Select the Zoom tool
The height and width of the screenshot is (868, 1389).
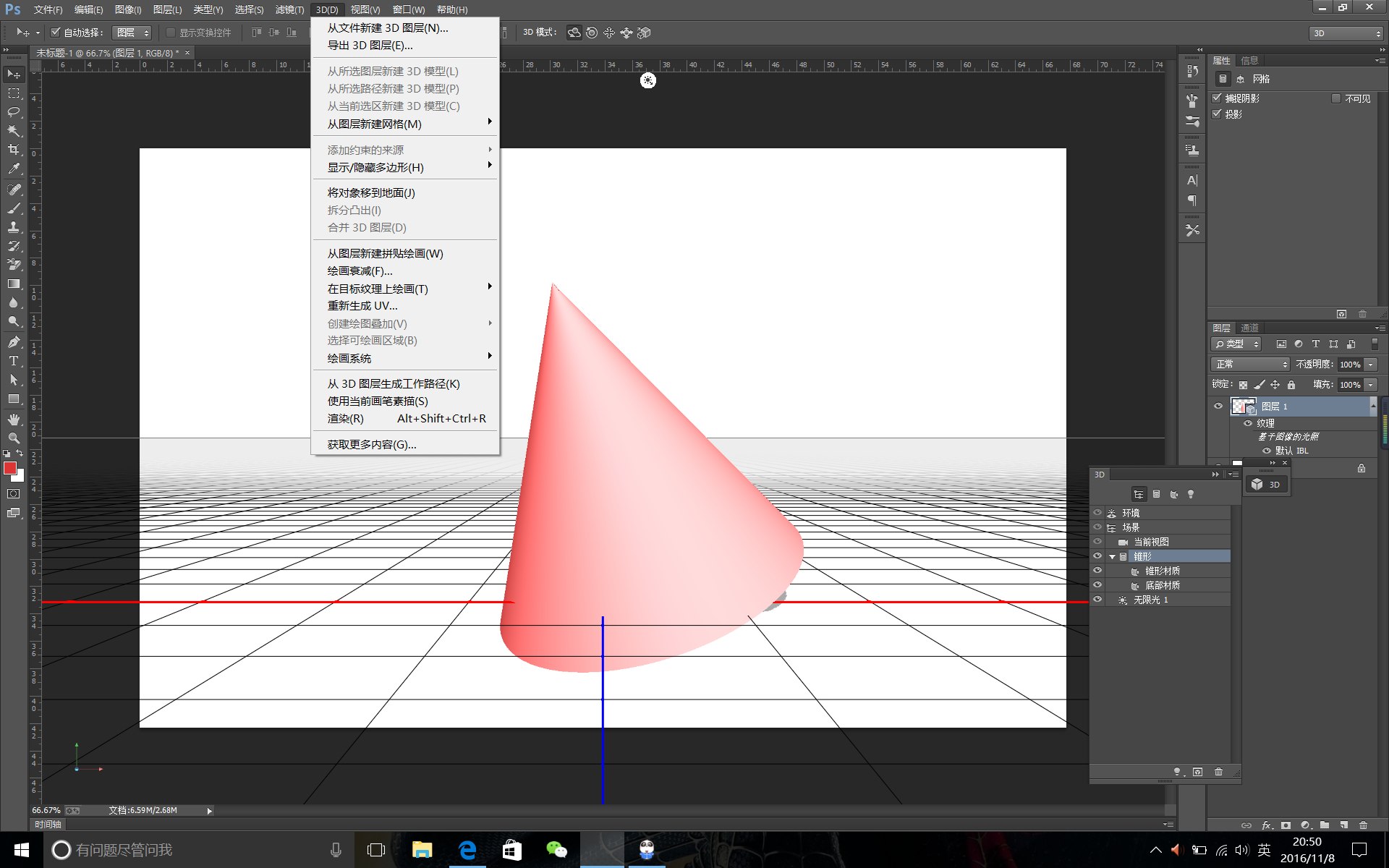tap(14, 438)
